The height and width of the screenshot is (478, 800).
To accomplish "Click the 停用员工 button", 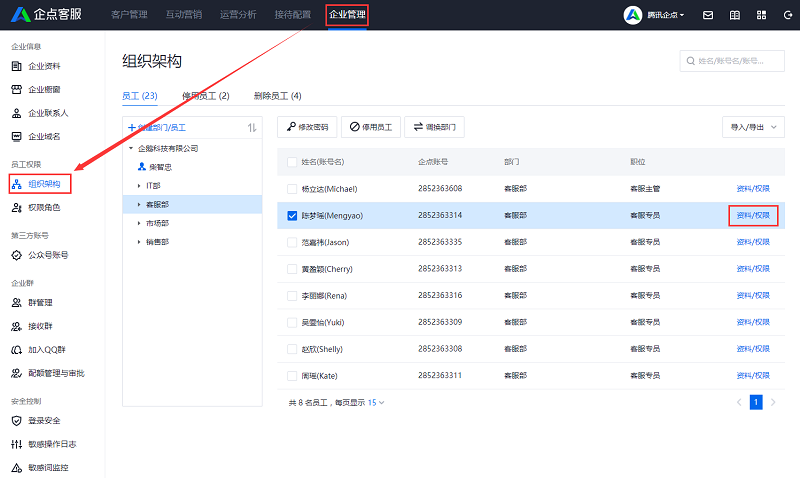I will pyautogui.click(x=370, y=127).
